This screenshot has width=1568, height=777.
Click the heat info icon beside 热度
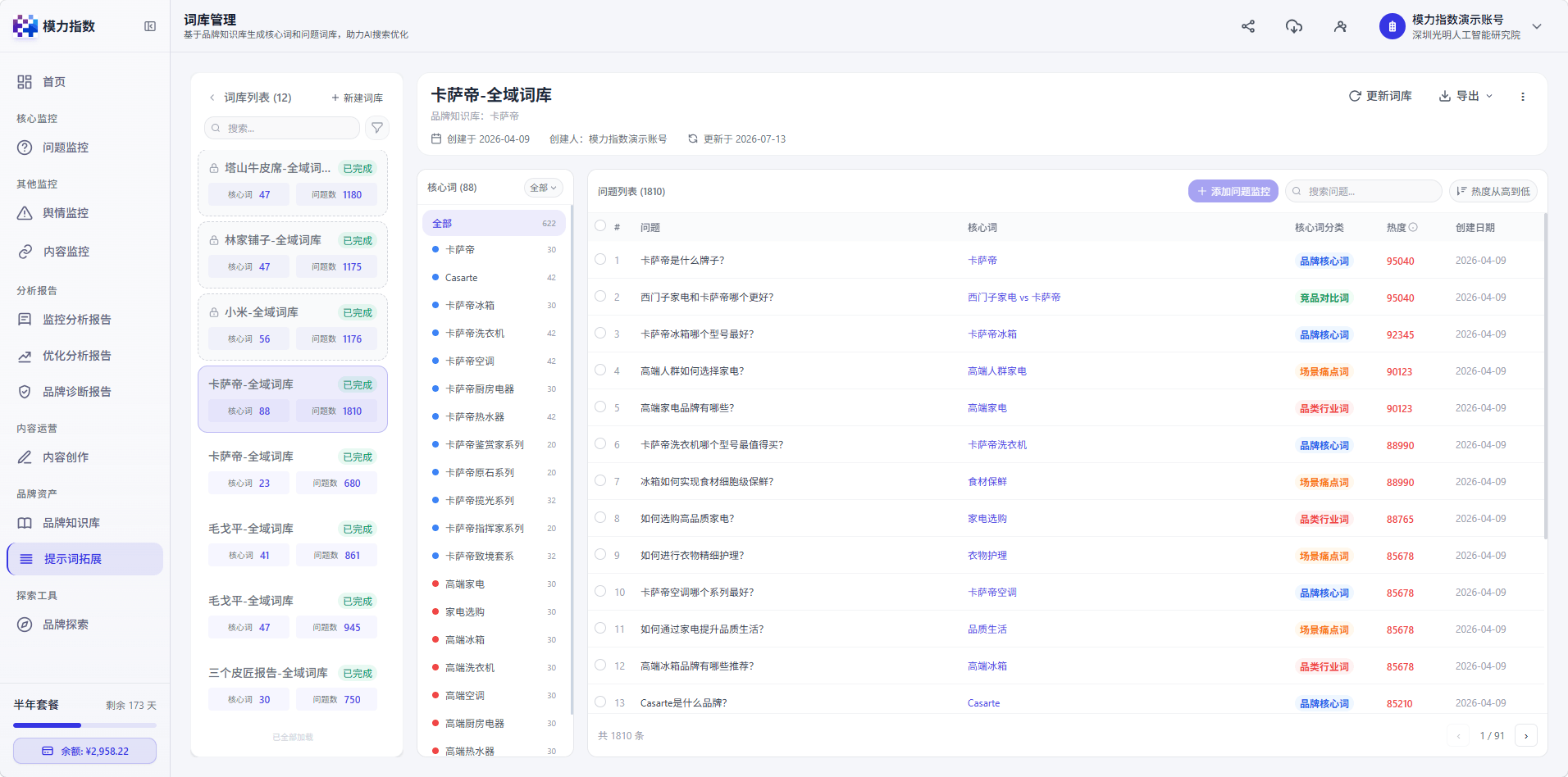tap(1413, 227)
